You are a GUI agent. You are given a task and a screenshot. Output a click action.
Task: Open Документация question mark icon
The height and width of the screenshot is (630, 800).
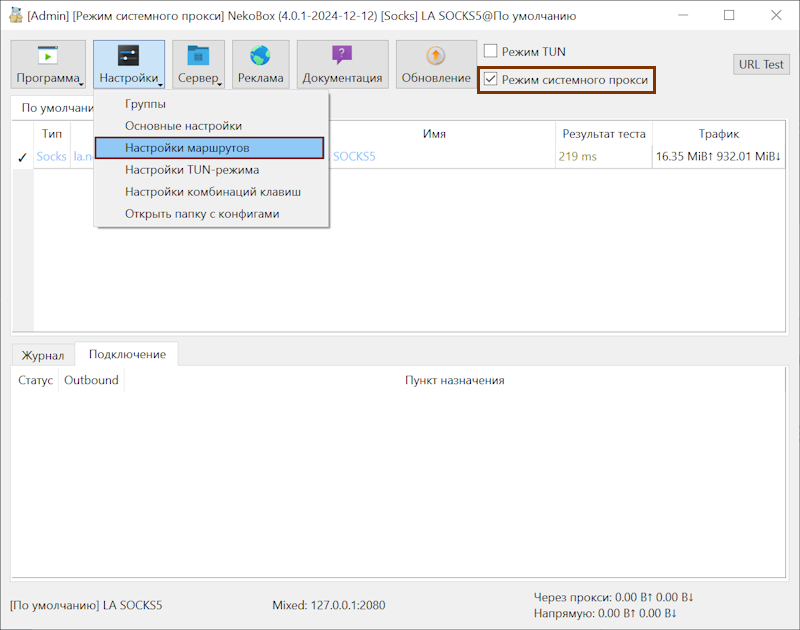342,56
